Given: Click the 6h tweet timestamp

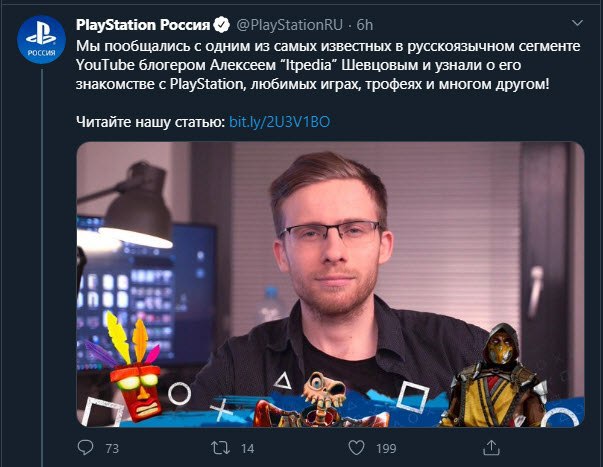Looking at the screenshot, I should tap(365, 25).
